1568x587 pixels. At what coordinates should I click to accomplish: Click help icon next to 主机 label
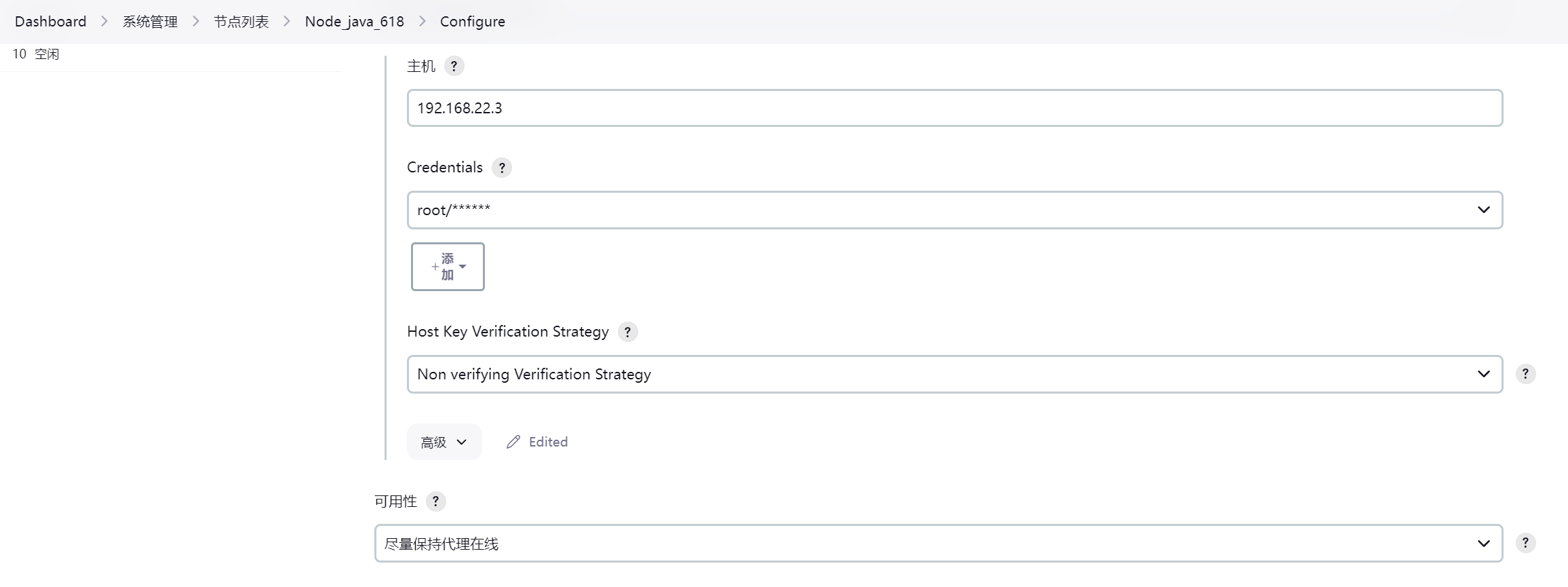point(454,67)
